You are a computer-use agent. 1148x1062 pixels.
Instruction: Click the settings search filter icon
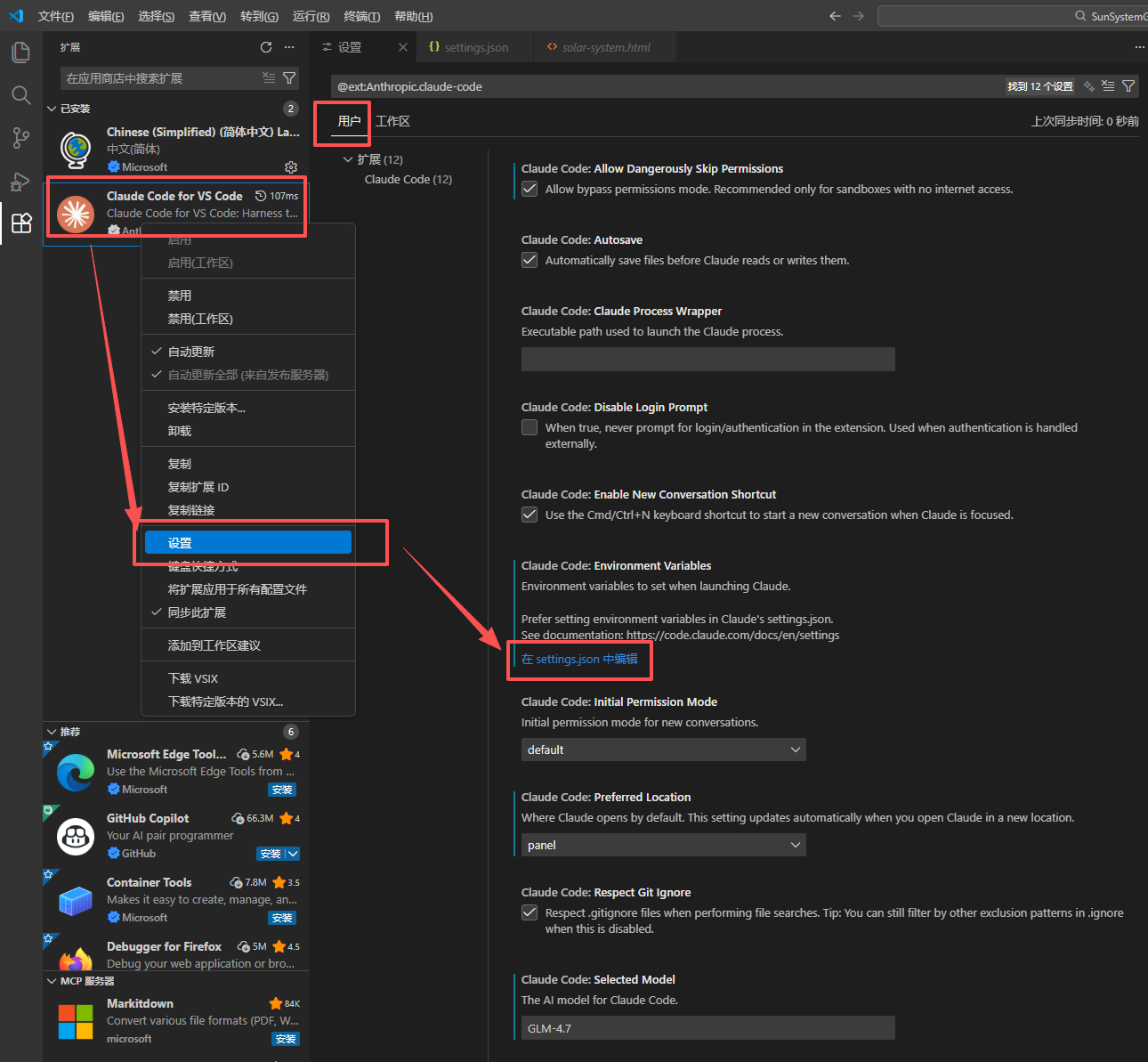(1128, 86)
